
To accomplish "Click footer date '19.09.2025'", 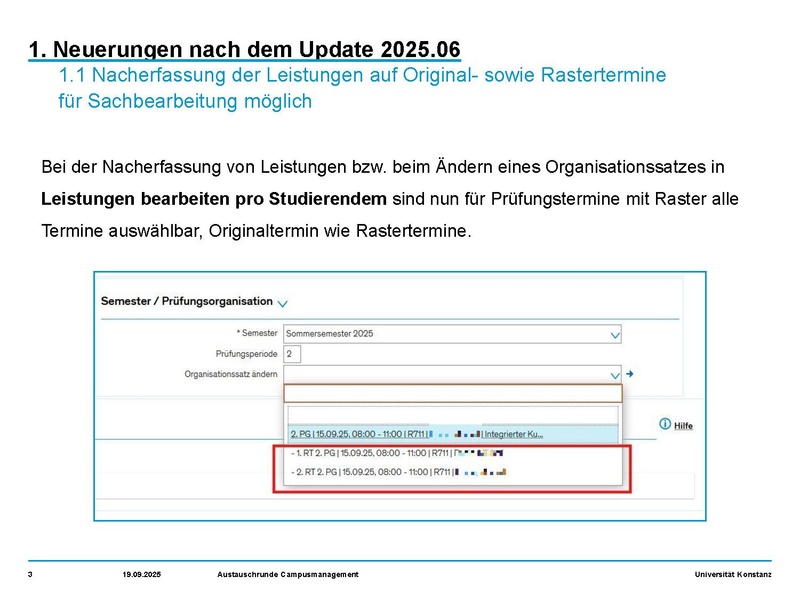I will tap(141, 574).
